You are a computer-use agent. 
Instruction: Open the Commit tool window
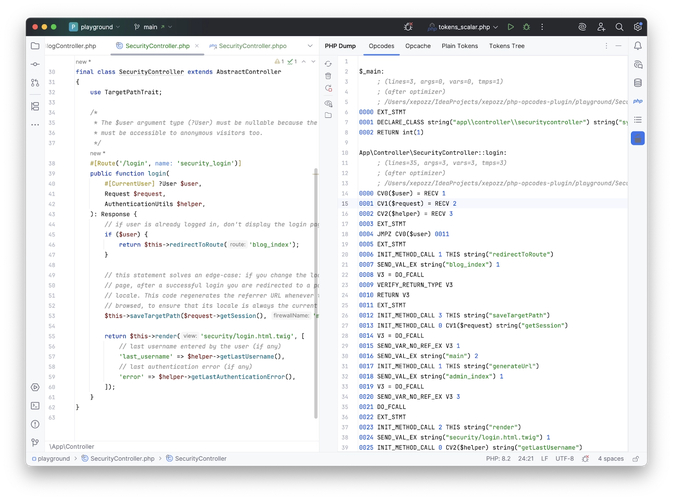pyautogui.click(x=35, y=64)
